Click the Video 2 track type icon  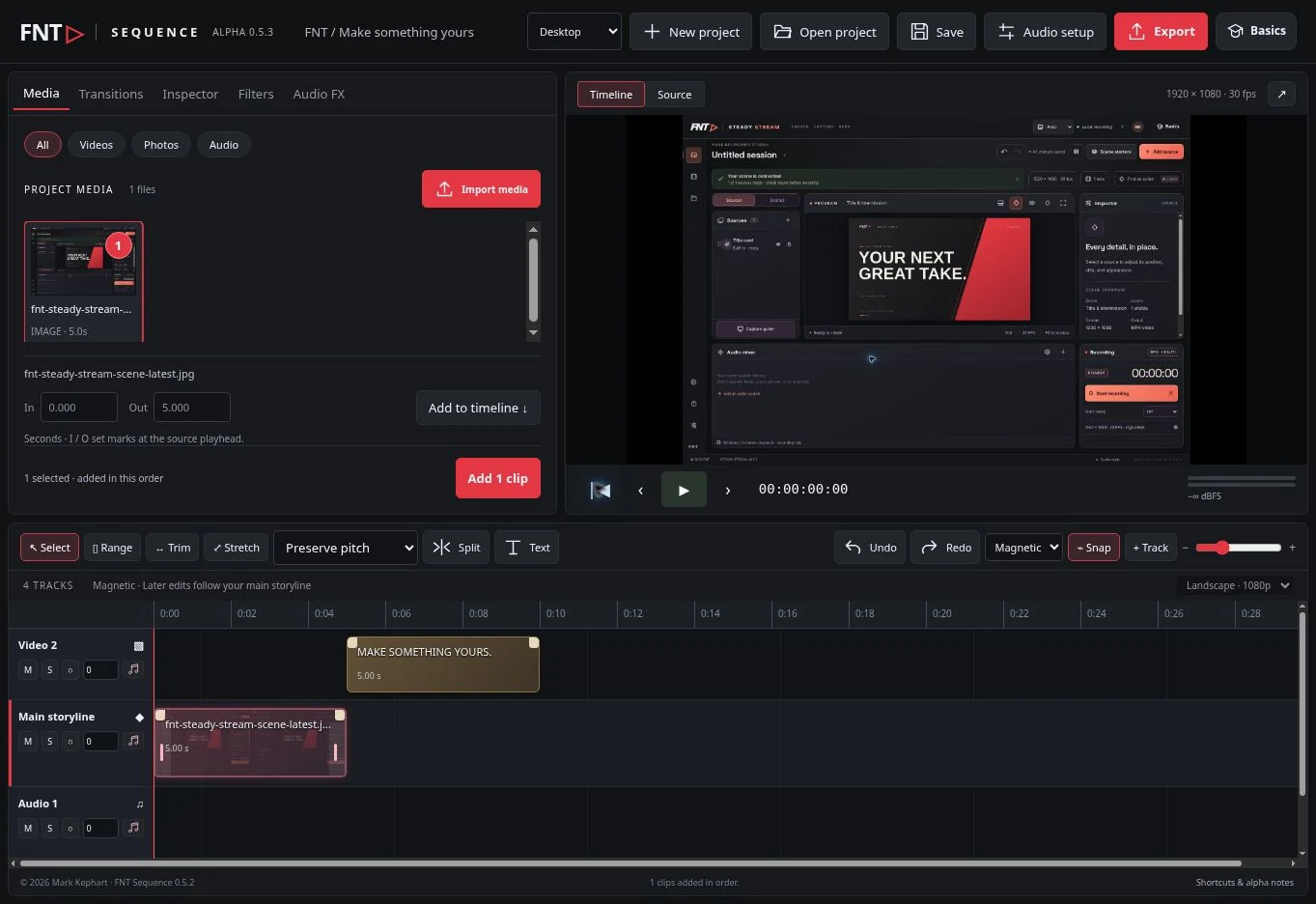click(138, 645)
